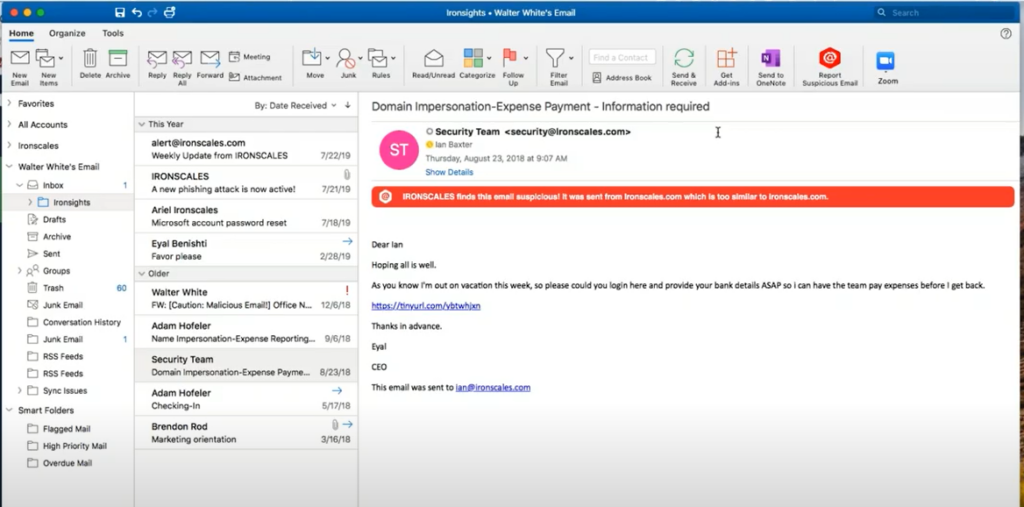The image size is (1024, 507).
Task: Click the Reply All icon
Action: [x=182, y=59]
